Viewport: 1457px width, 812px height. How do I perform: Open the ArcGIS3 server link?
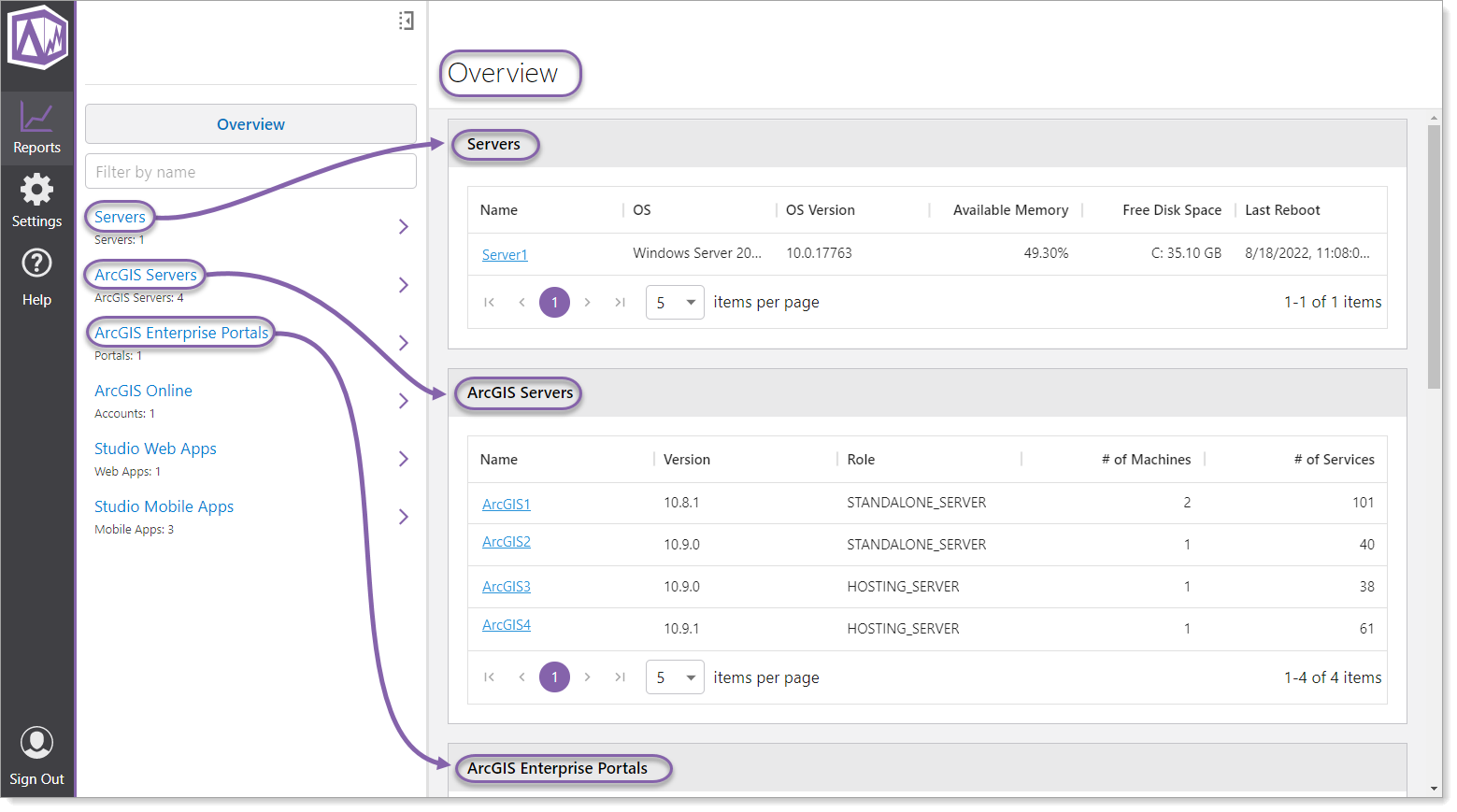pos(506,586)
